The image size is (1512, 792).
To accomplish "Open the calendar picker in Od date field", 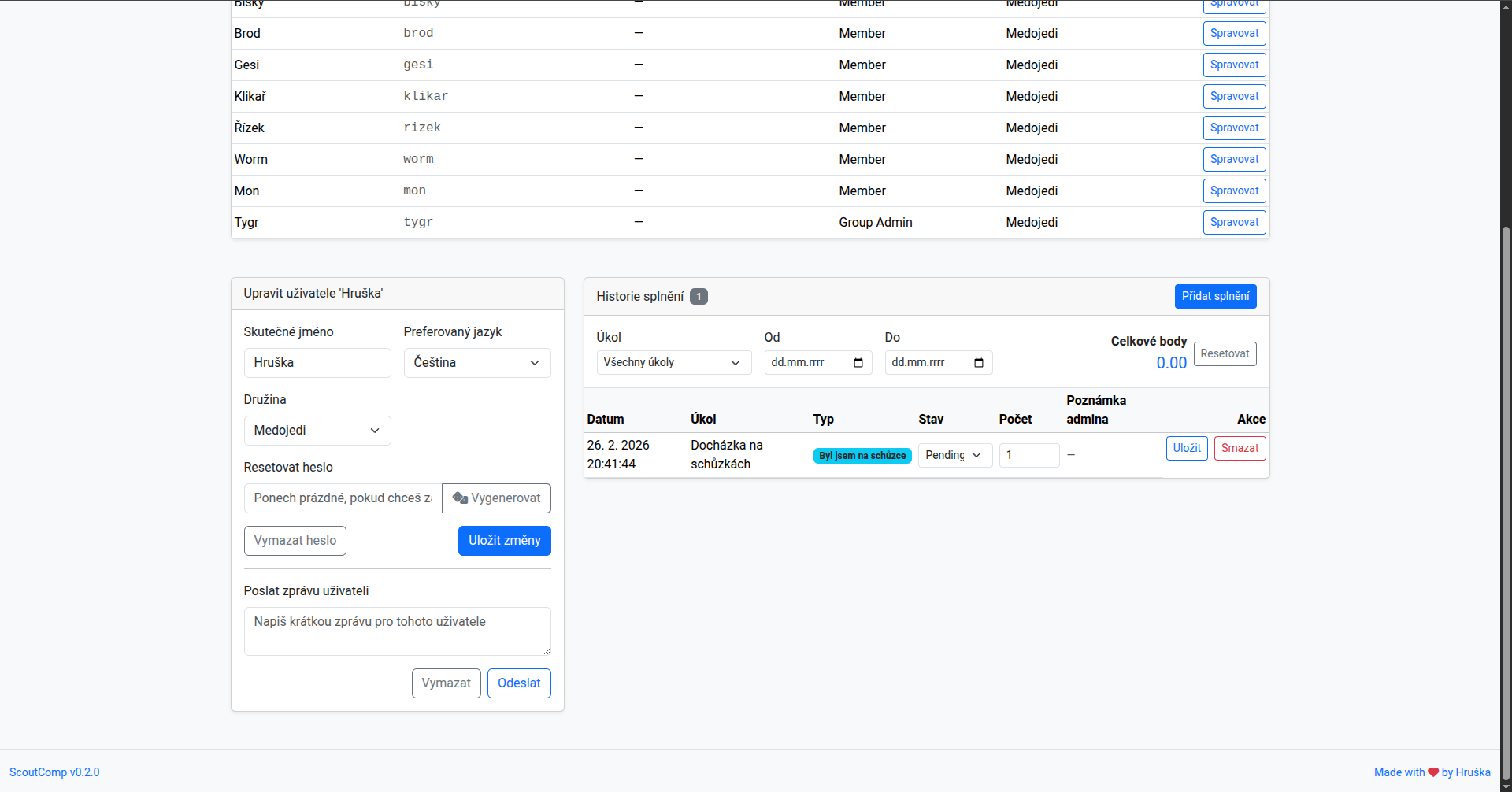I will (x=858, y=363).
